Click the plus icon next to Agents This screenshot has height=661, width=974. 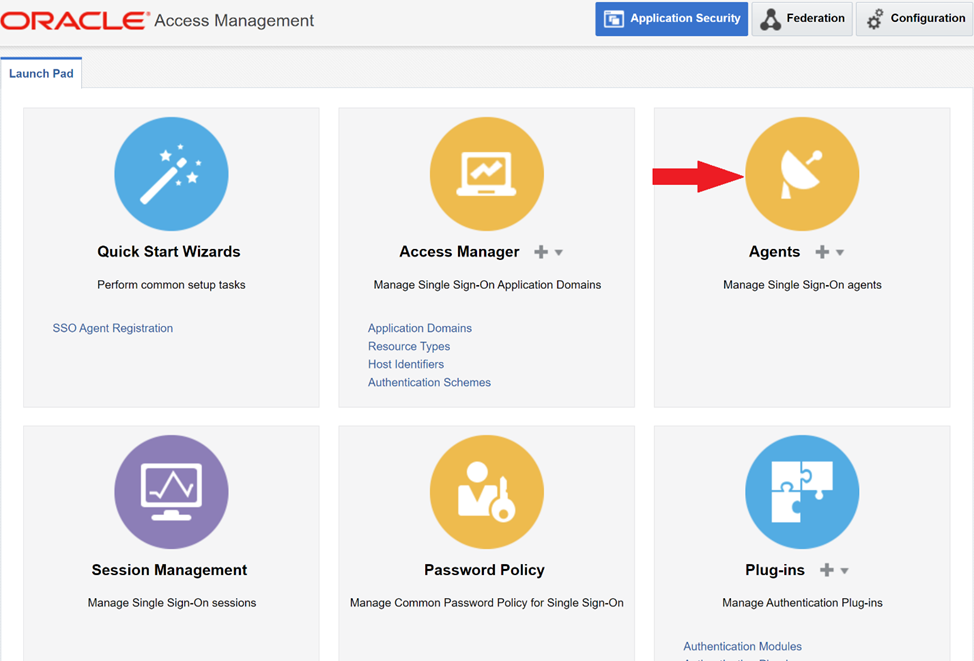(x=822, y=253)
